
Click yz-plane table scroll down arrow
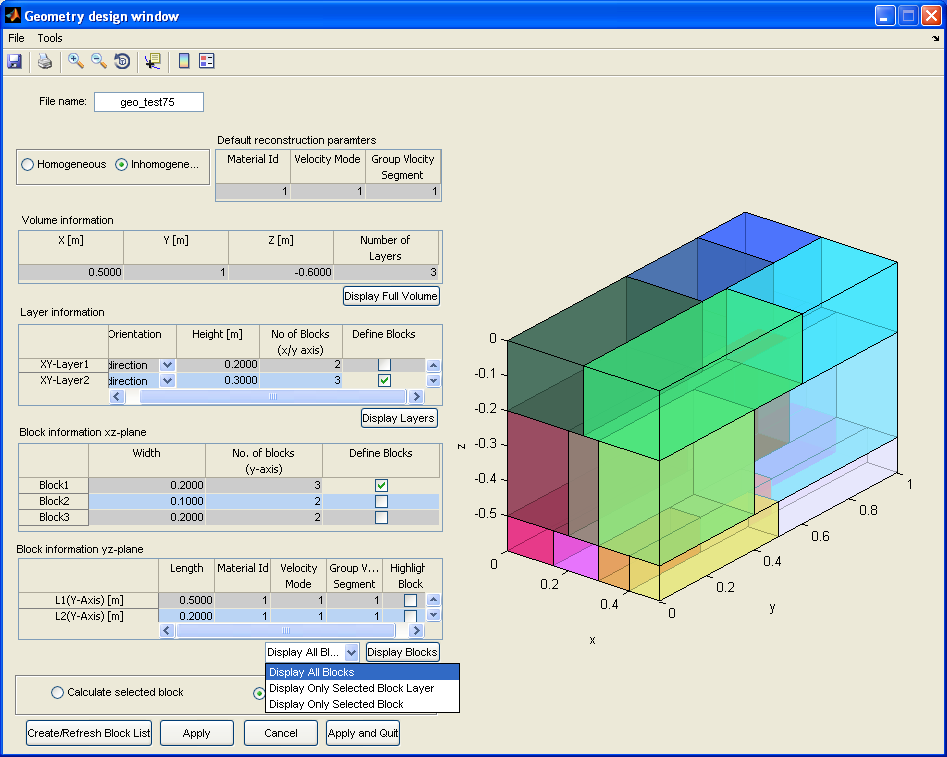pos(433,615)
